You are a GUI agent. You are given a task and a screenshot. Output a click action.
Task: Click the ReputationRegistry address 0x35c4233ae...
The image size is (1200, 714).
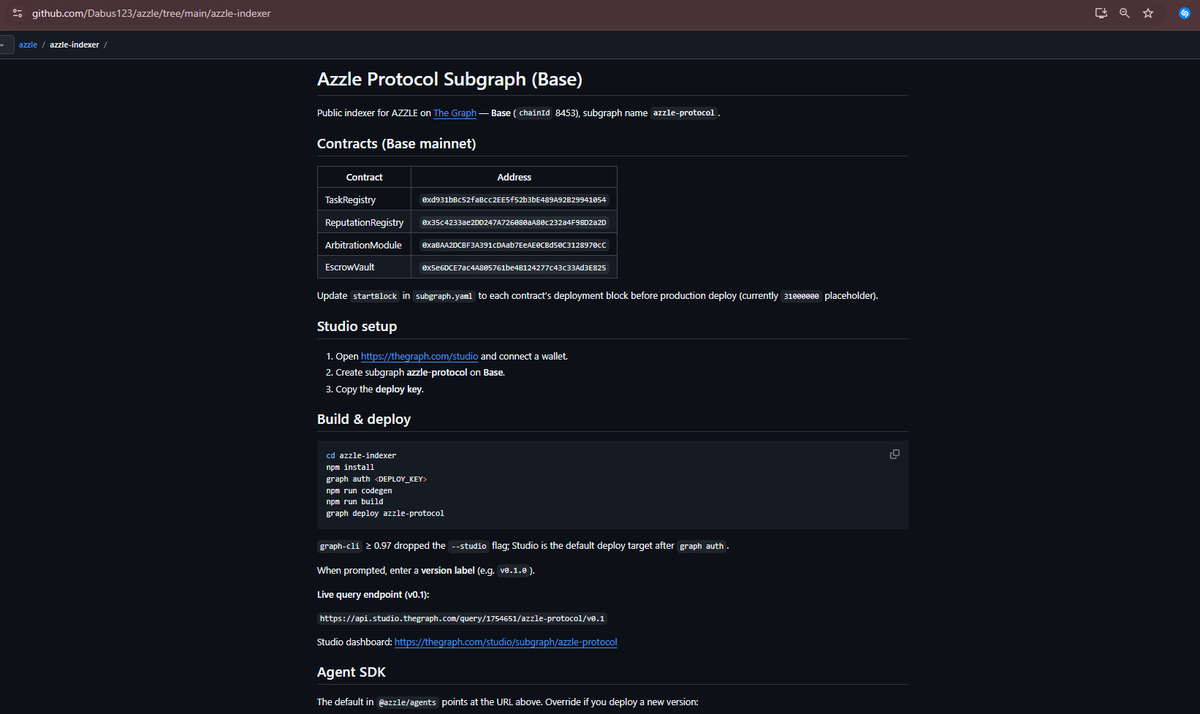point(514,222)
